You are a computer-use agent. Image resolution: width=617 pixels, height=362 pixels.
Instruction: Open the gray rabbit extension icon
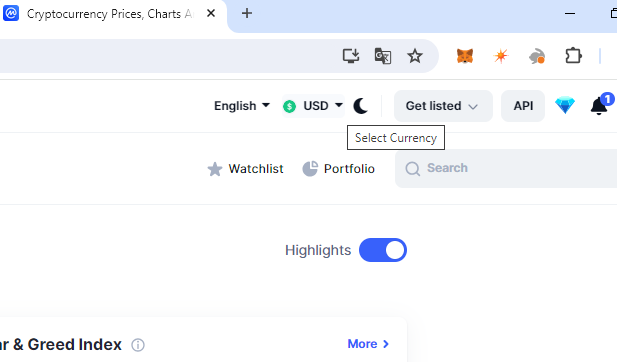point(537,56)
